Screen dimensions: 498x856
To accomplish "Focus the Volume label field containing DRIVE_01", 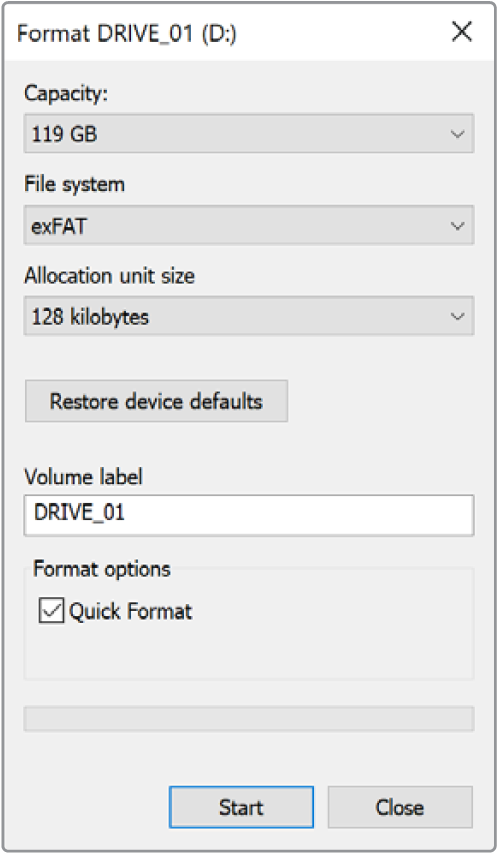I will (x=249, y=515).
